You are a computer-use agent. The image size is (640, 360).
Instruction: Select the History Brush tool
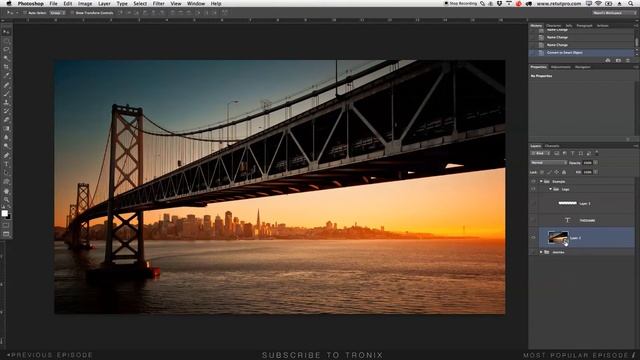click(x=6, y=111)
